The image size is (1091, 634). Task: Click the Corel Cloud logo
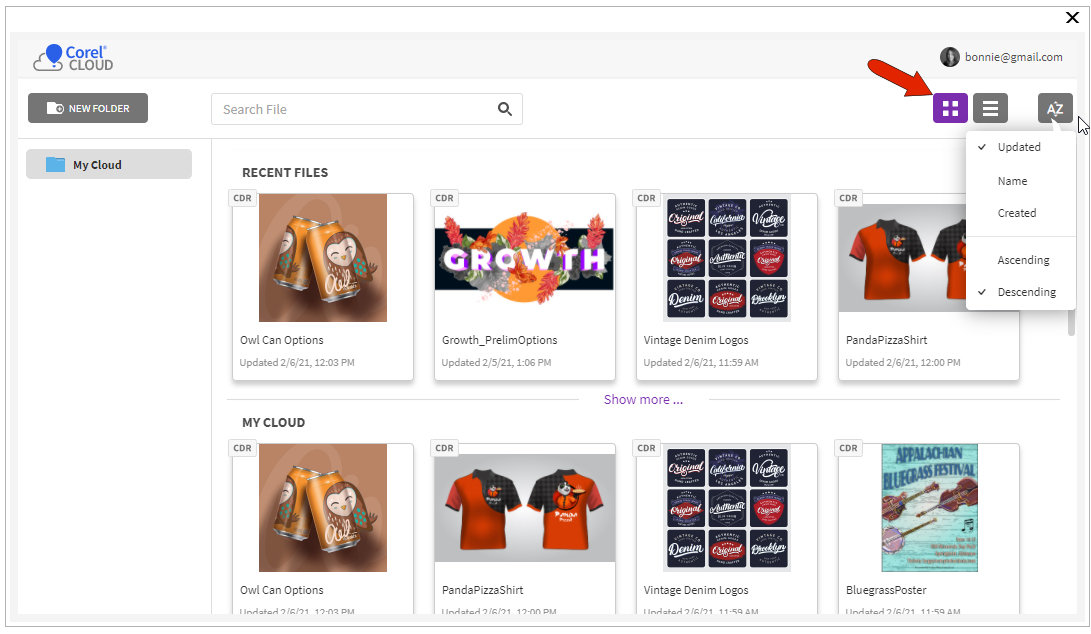pyautogui.click(x=73, y=58)
